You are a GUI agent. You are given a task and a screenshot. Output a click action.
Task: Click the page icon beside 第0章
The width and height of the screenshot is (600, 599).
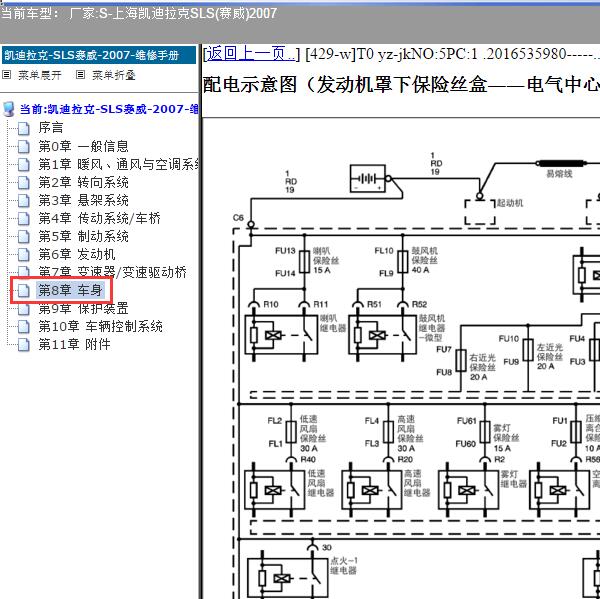pos(24,147)
